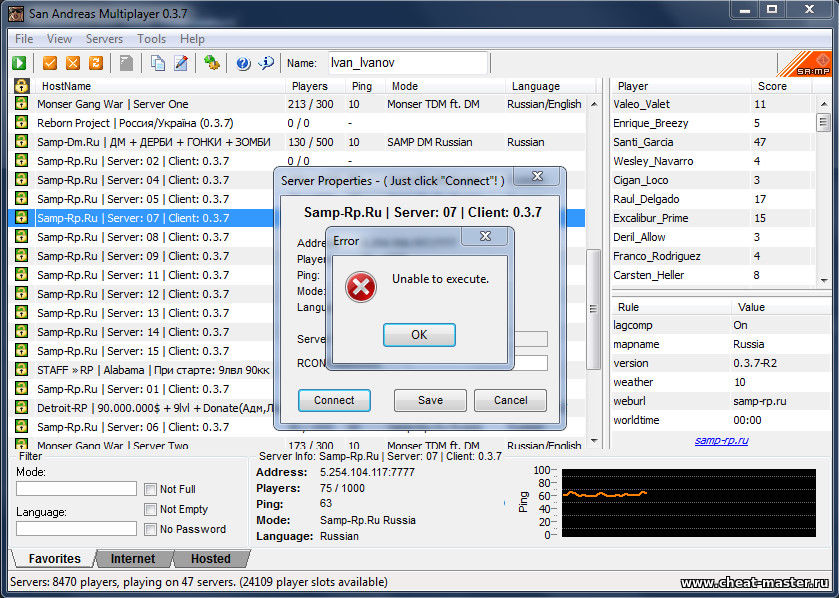This screenshot has width=839, height=598.
Task: Follow the samp-rp.ru link
Action: coord(721,440)
